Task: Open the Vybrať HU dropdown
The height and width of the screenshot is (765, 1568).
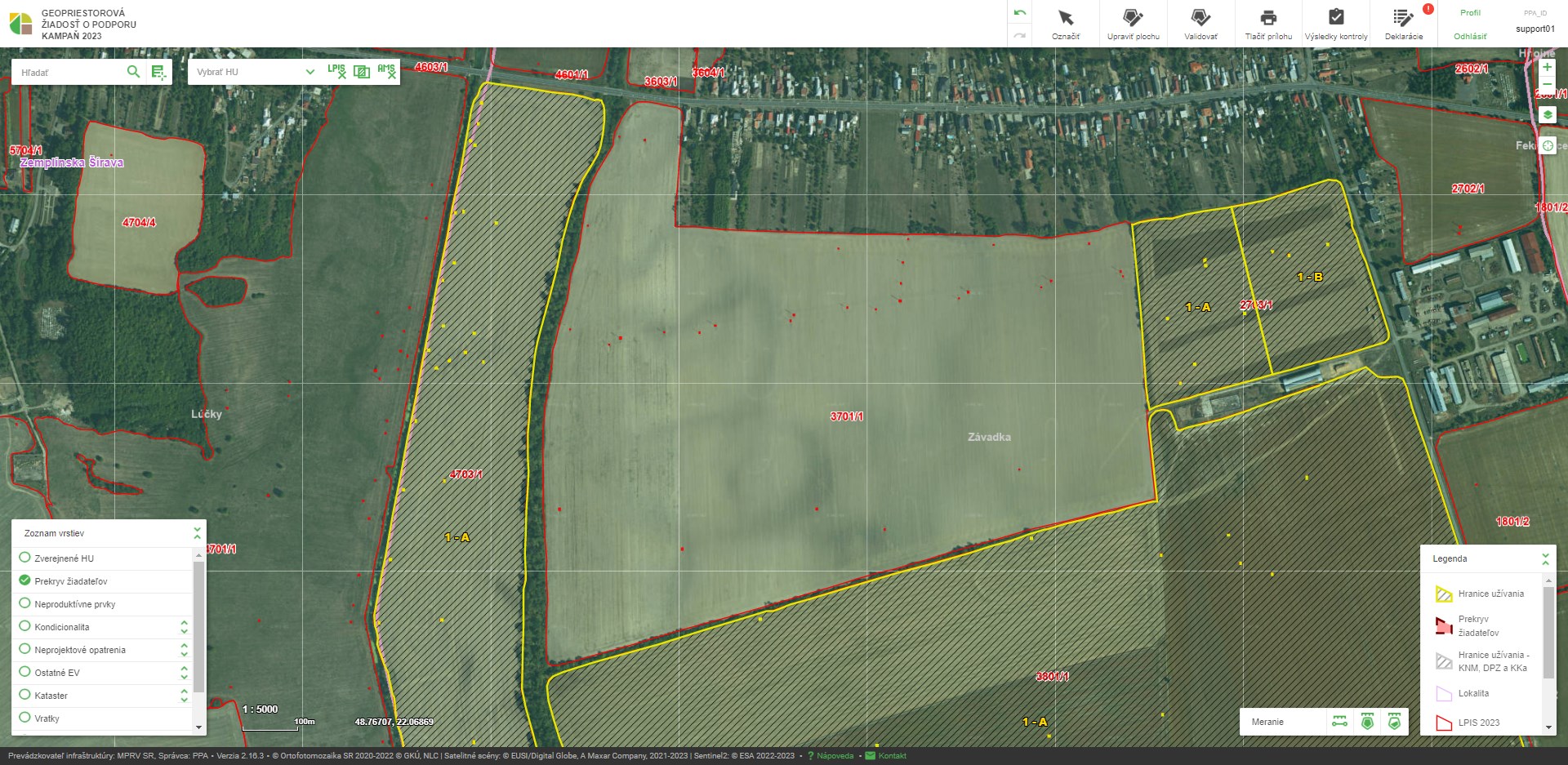Action: (x=255, y=72)
